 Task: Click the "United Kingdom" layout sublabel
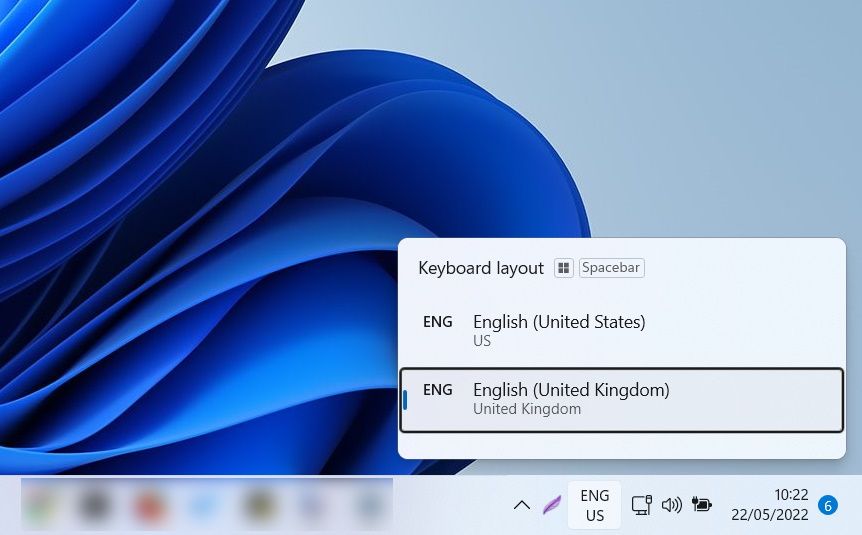click(527, 409)
